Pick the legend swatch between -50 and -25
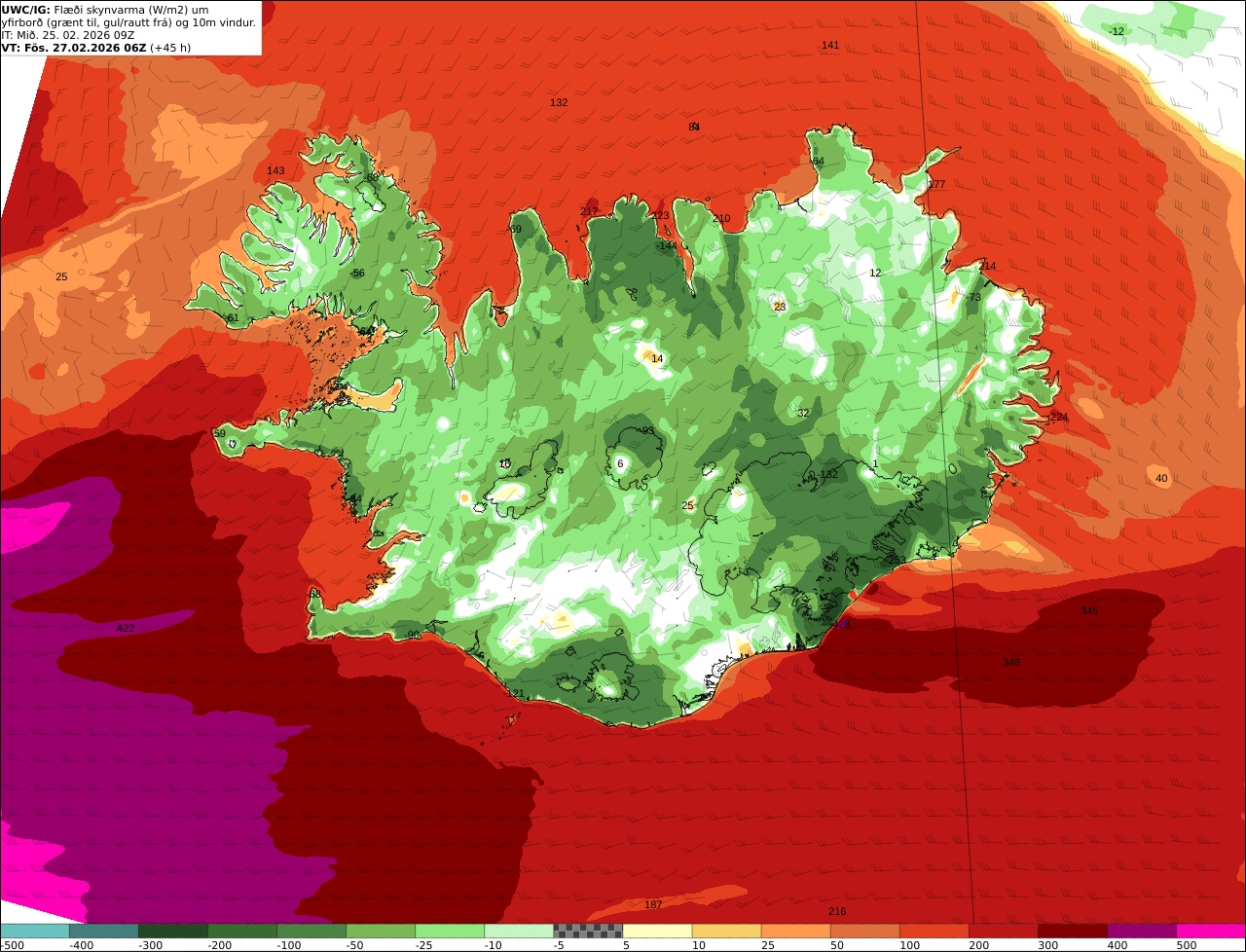 [x=381, y=931]
